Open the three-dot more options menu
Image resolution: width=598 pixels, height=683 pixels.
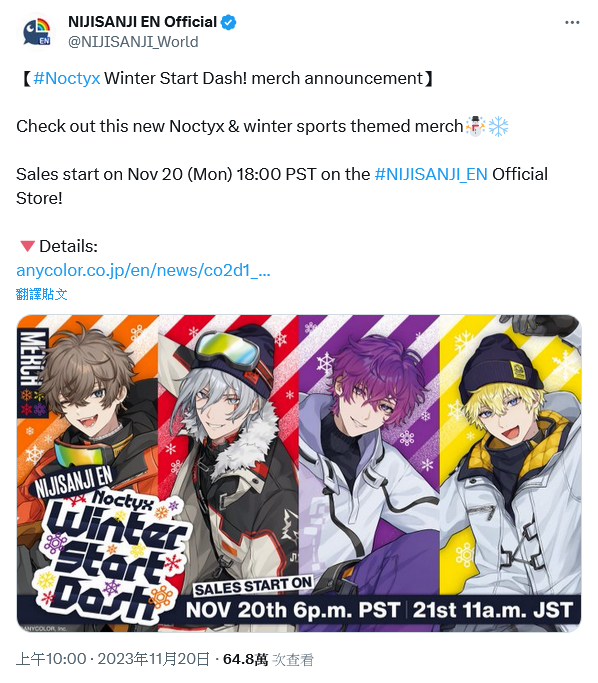pos(572,22)
